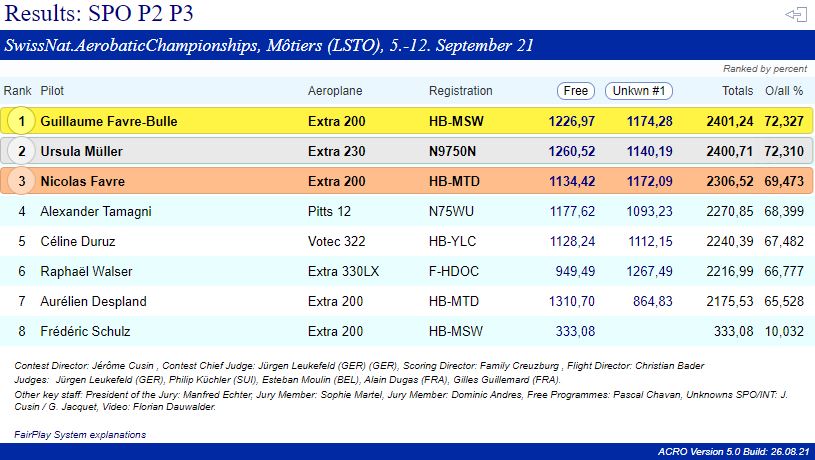Open FairPlay System explanations link

(x=80, y=435)
